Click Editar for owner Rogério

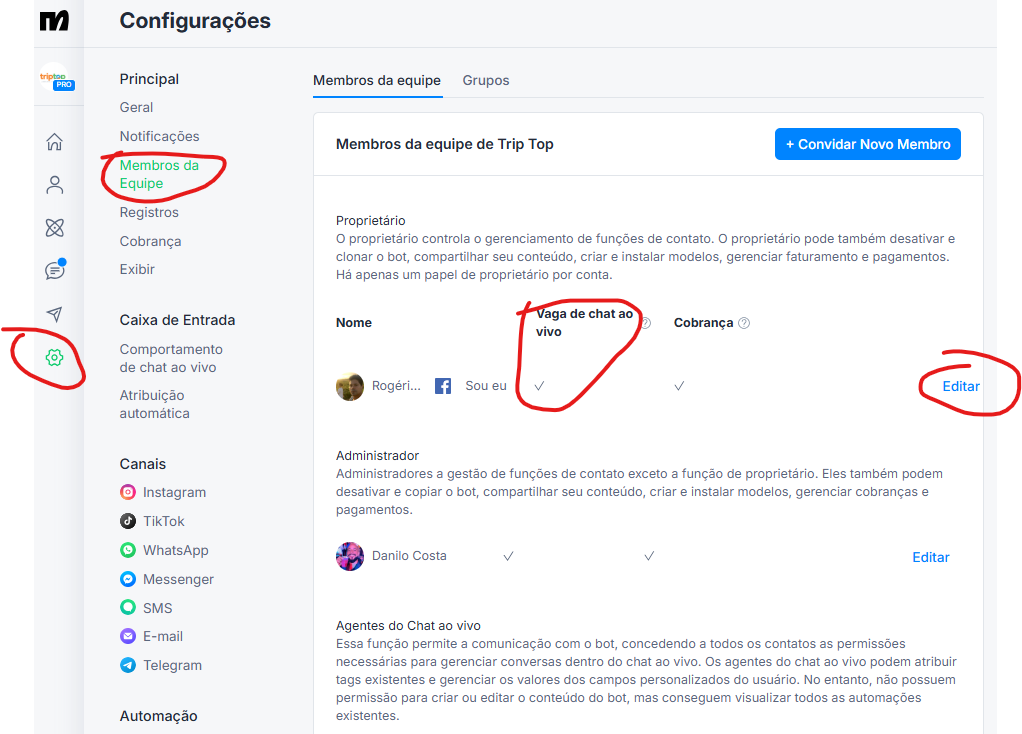[x=961, y=386]
